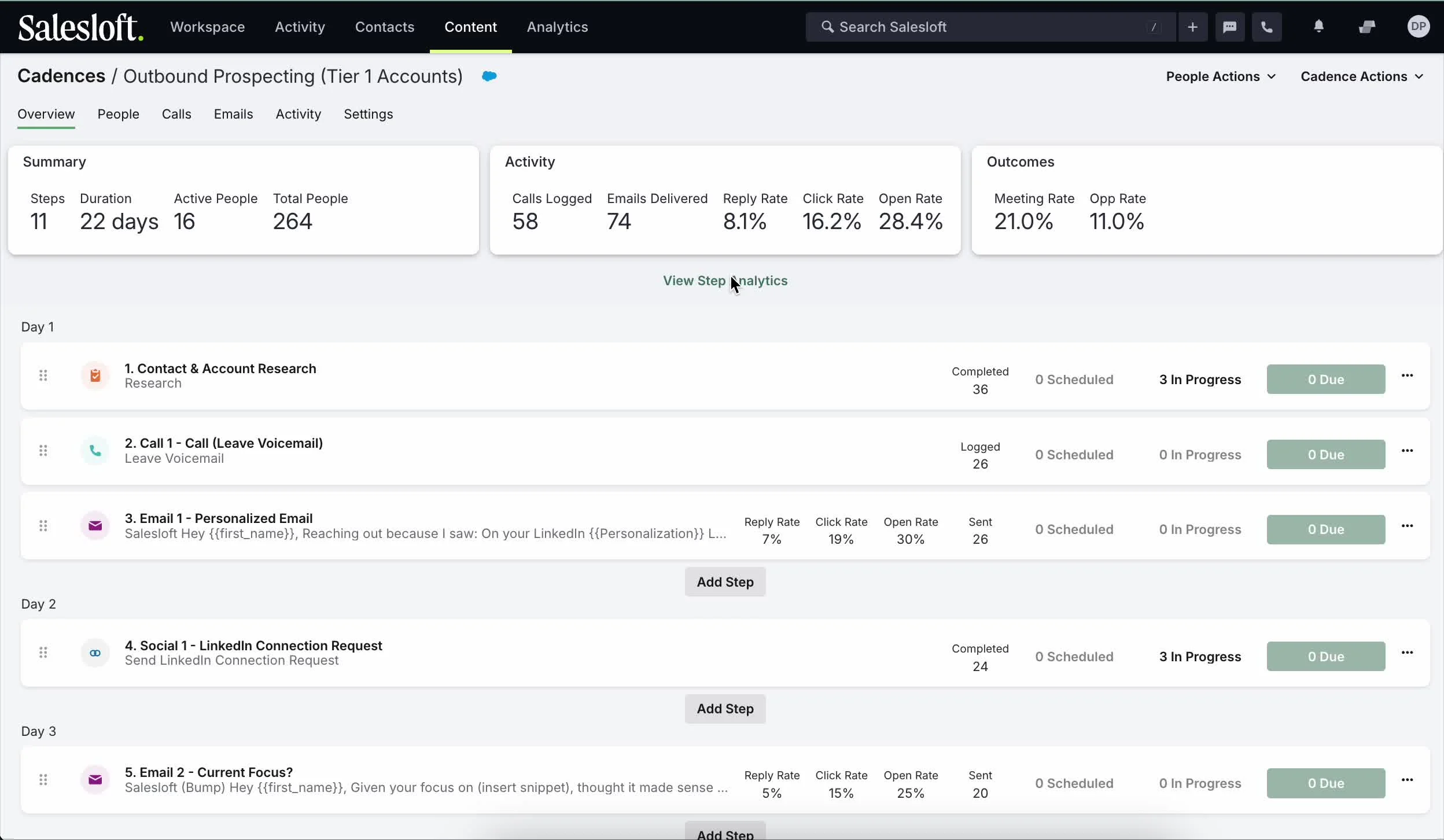Open the Workspace nav item
The width and height of the screenshot is (1444, 840).
point(207,27)
